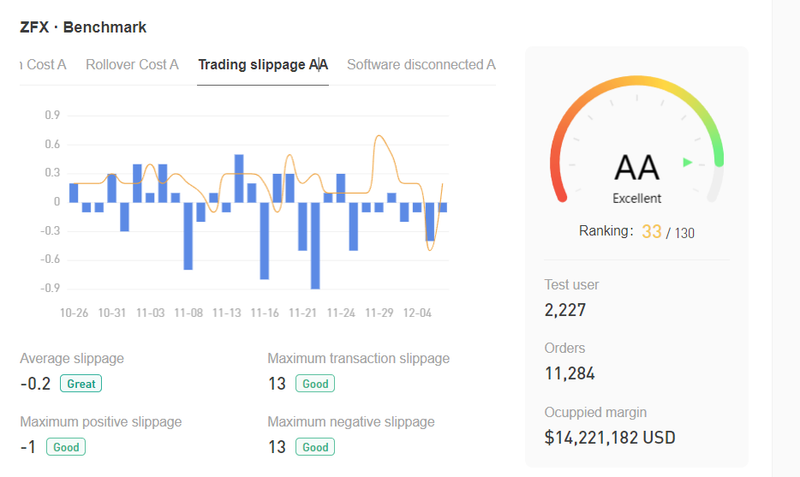Click the Orders value 11,284
Screen dimensions: 800x477
pyautogui.click(x=569, y=373)
